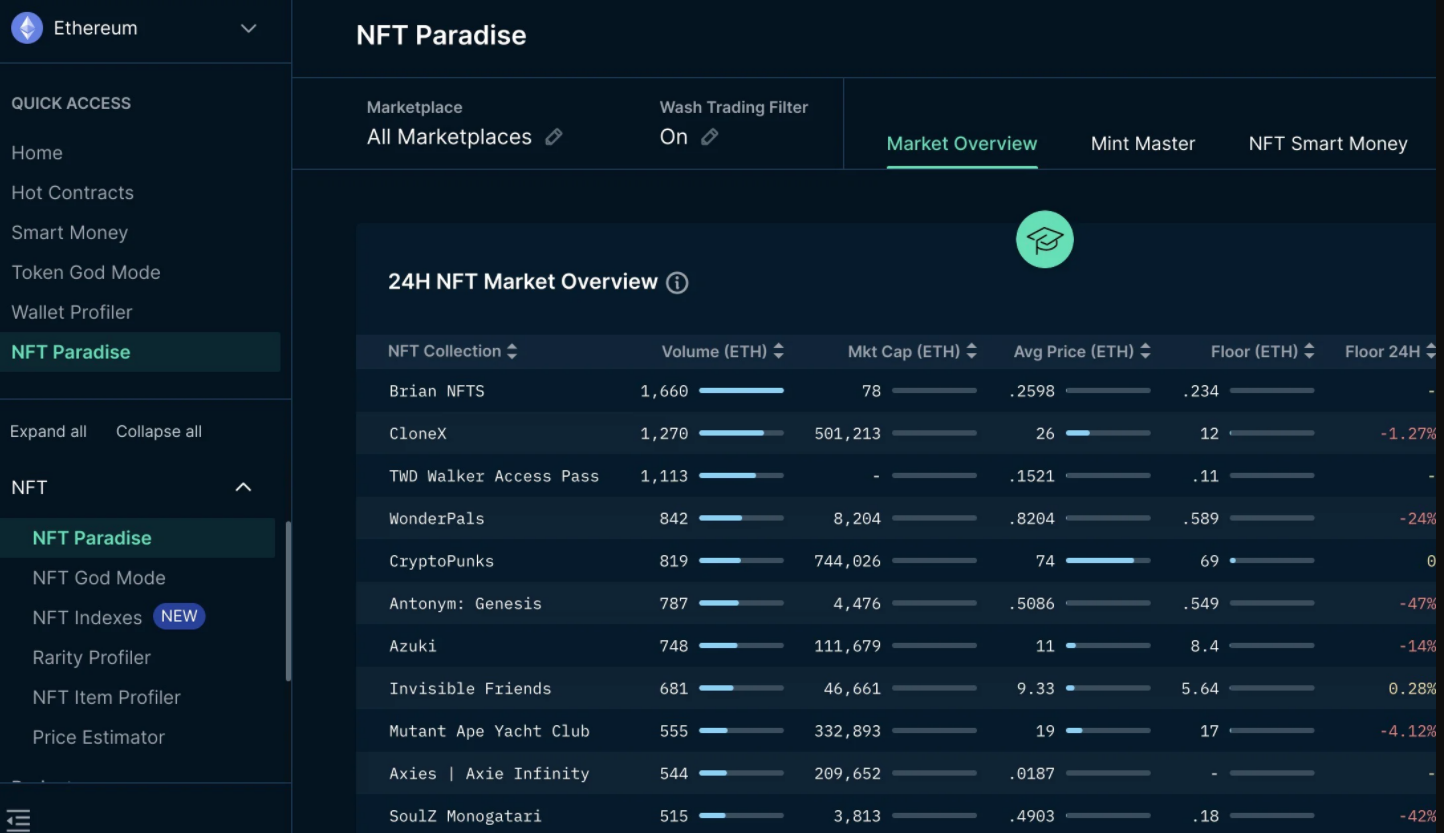Sort by Floor 24H column
The width and height of the screenshot is (1444, 833).
1390,351
